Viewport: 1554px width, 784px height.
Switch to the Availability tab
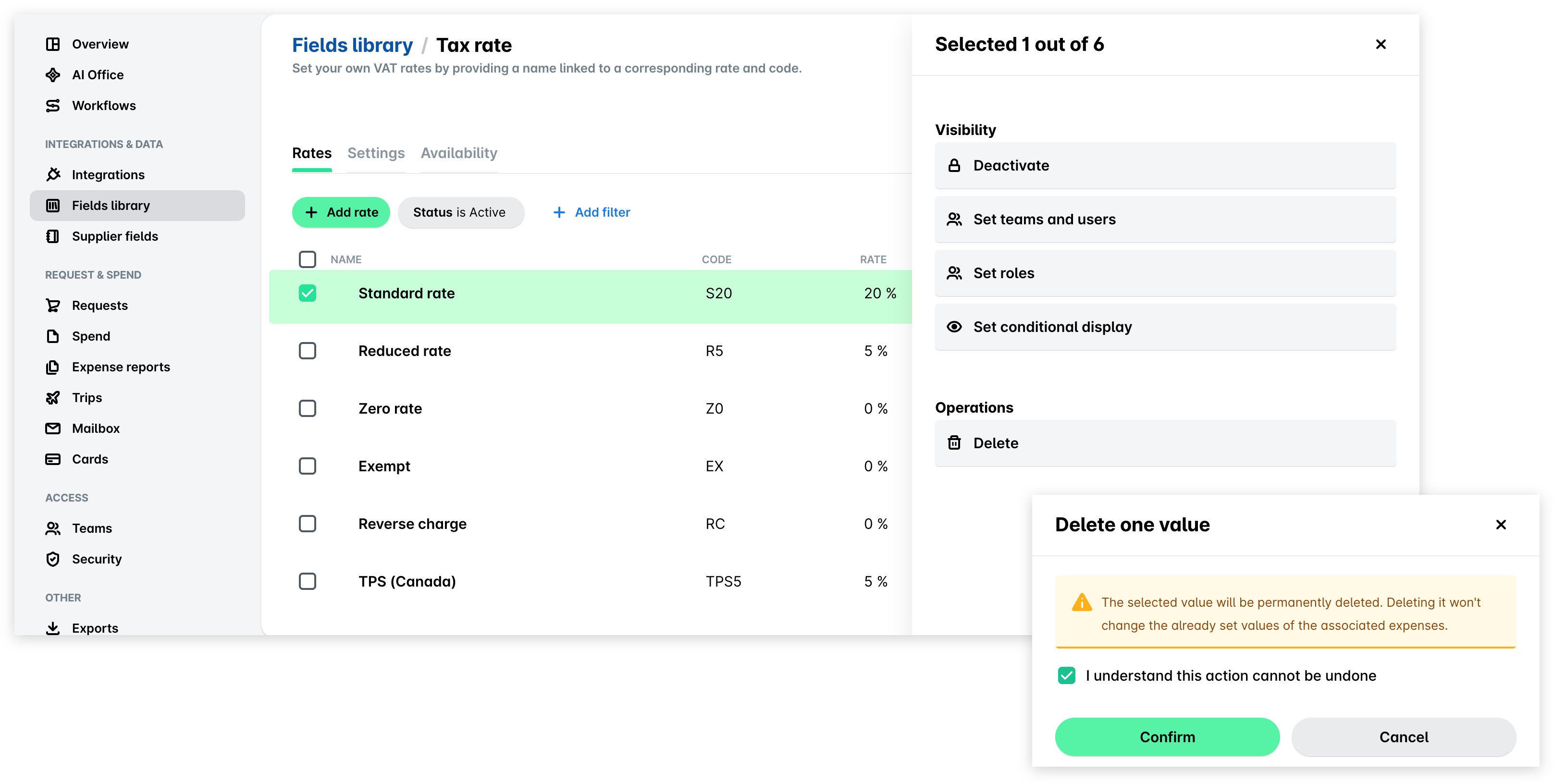point(459,153)
